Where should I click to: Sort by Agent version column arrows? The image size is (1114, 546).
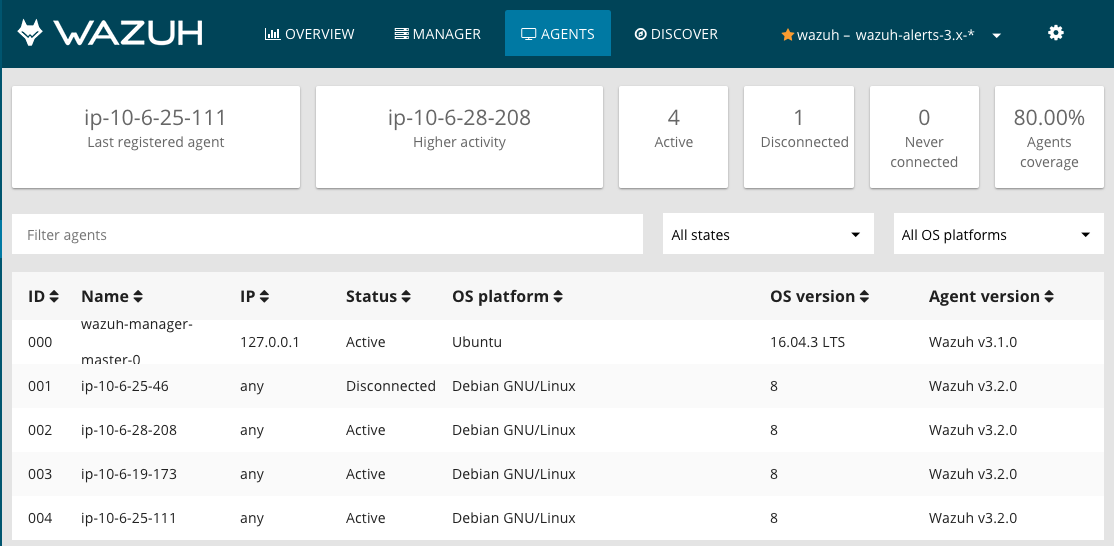tap(1049, 297)
